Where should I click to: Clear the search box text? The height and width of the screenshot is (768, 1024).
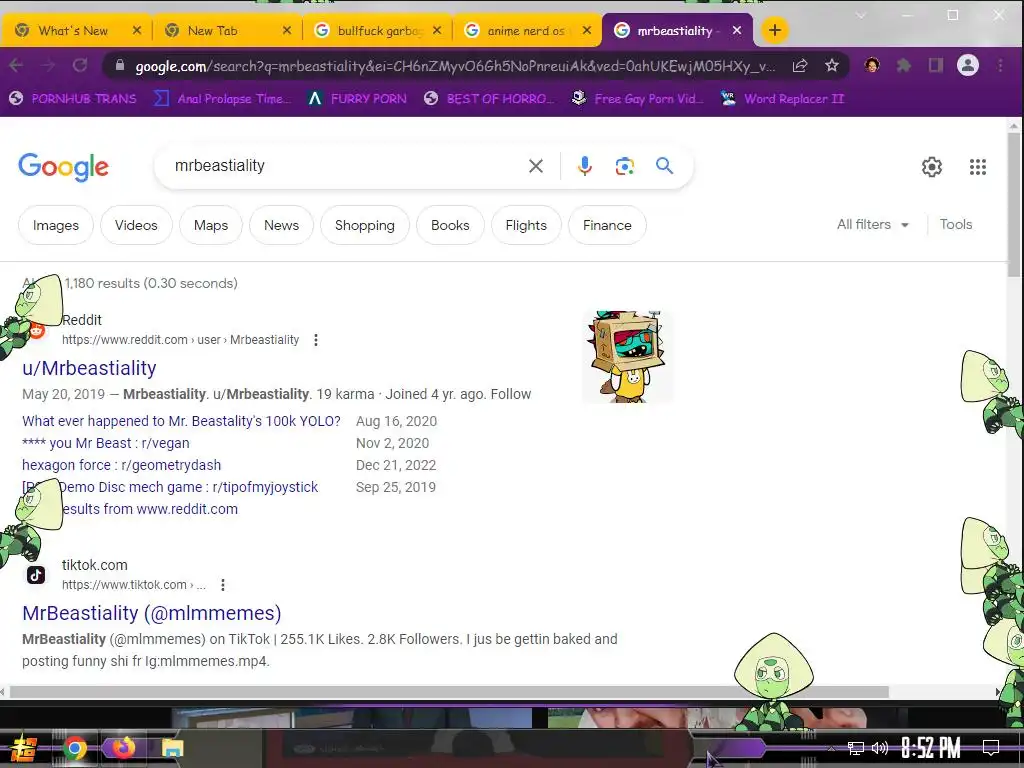point(536,166)
